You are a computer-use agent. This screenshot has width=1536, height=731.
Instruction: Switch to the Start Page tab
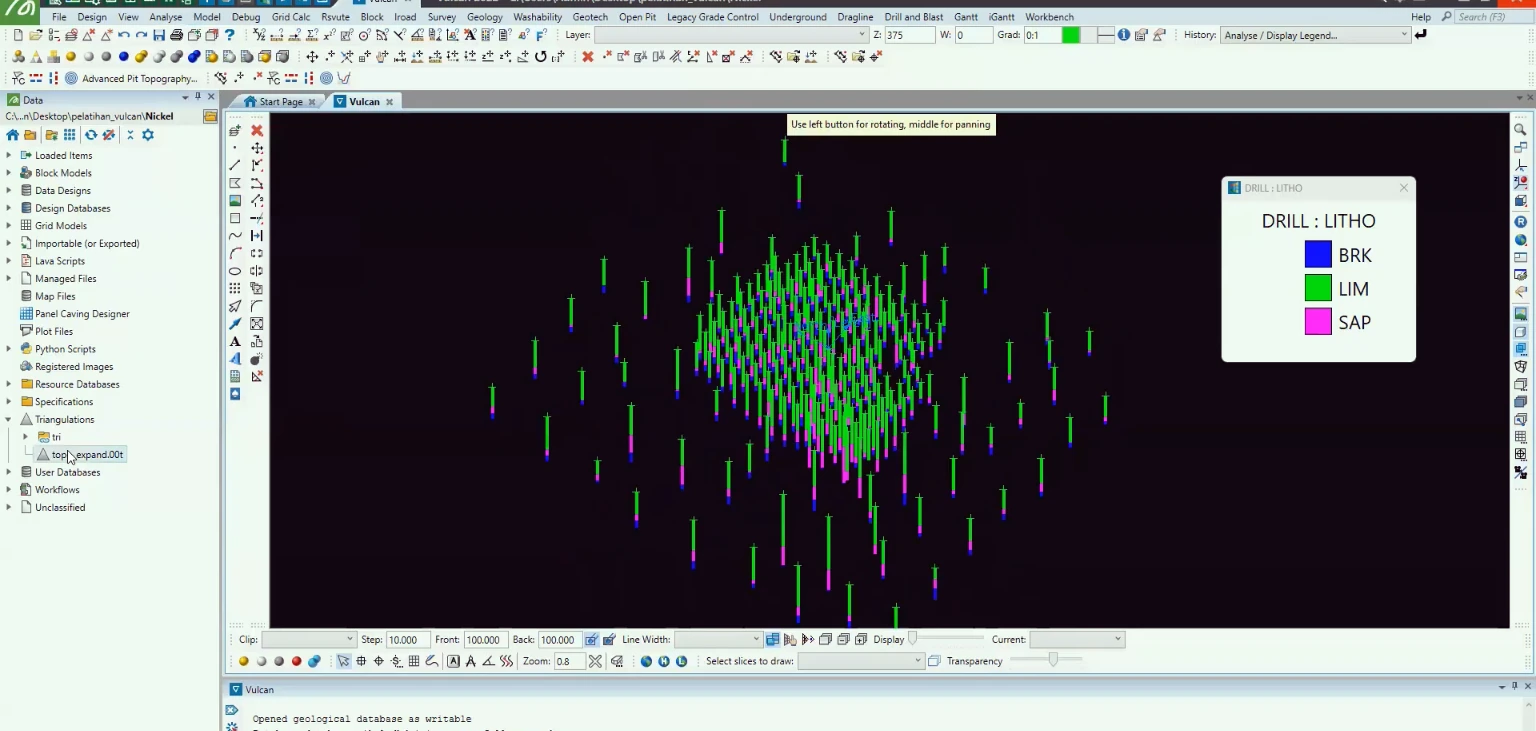pyautogui.click(x=280, y=102)
